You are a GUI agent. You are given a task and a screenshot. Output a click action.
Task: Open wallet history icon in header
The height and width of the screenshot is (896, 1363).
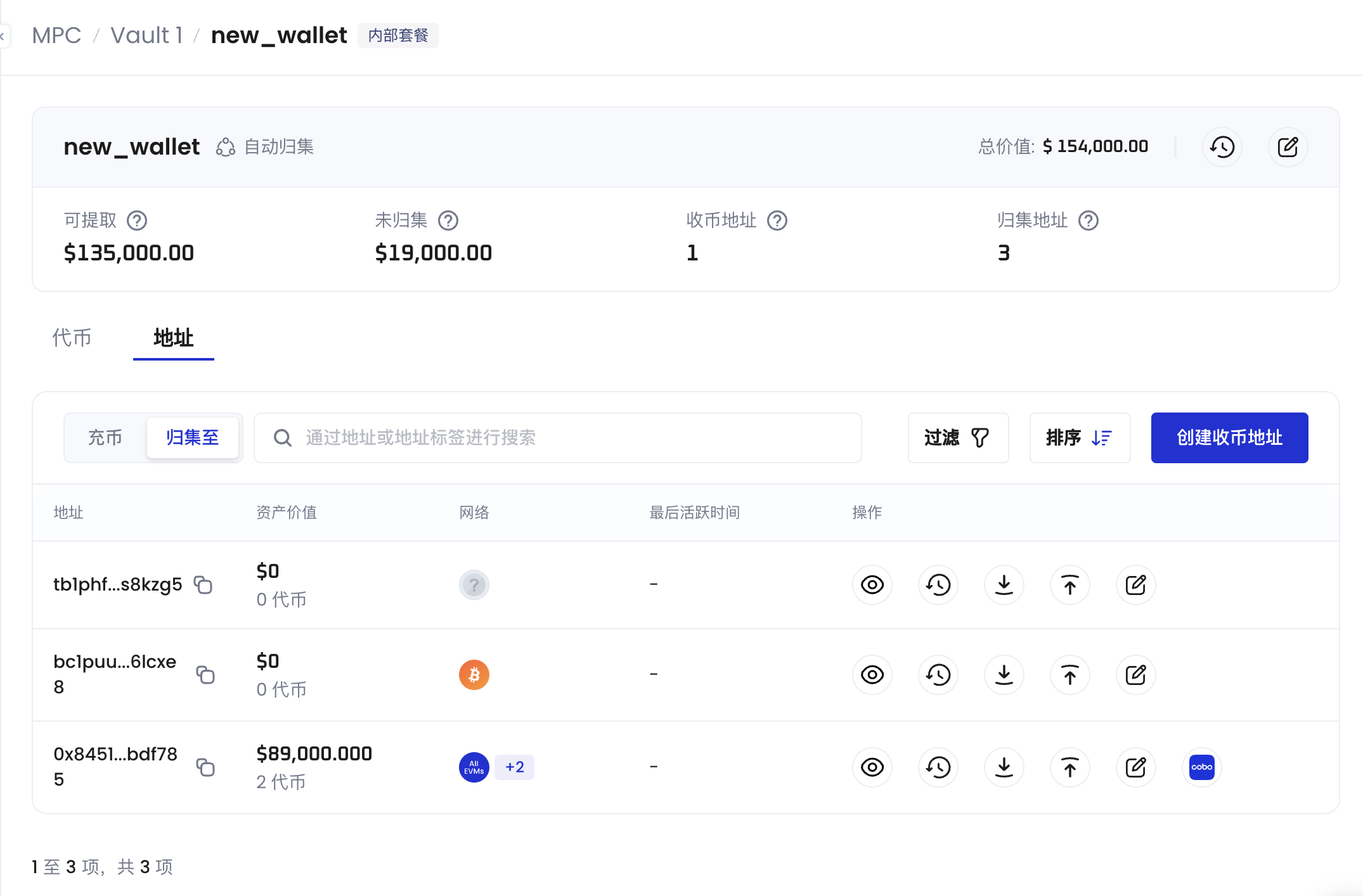[x=1222, y=147]
